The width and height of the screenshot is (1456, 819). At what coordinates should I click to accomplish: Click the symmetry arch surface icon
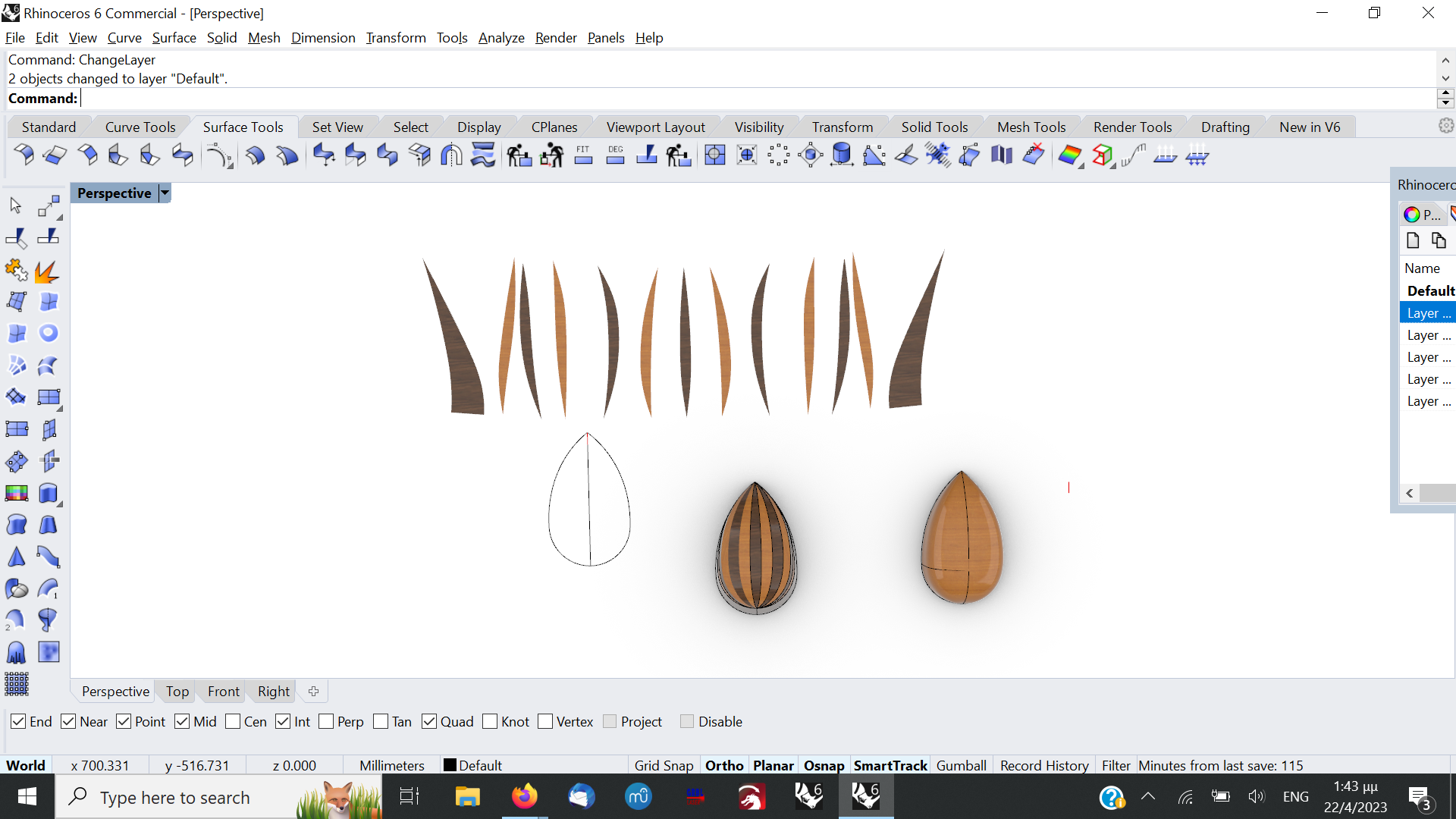tap(451, 155)
